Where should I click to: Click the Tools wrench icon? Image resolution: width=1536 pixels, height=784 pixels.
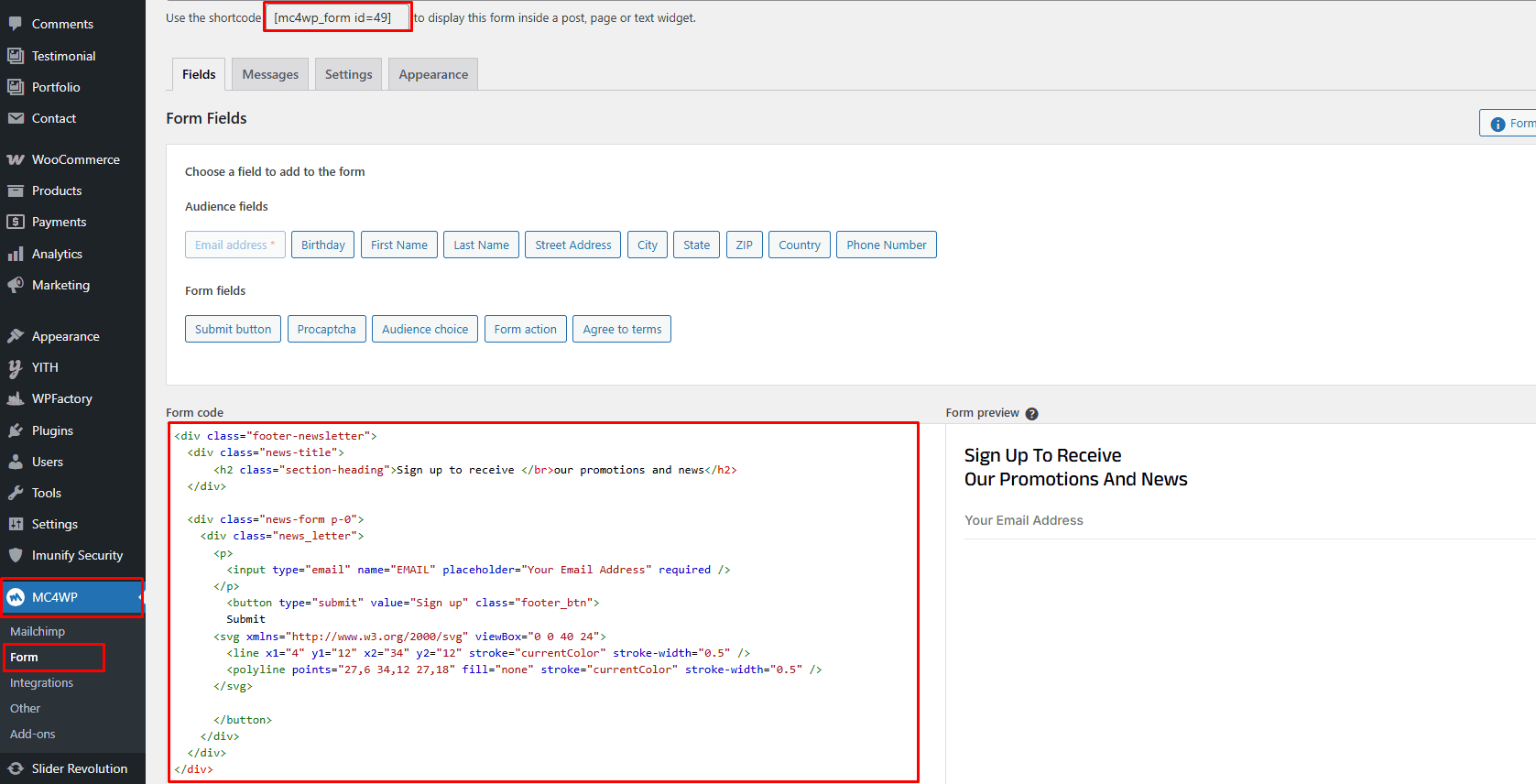tap(16, 493)
